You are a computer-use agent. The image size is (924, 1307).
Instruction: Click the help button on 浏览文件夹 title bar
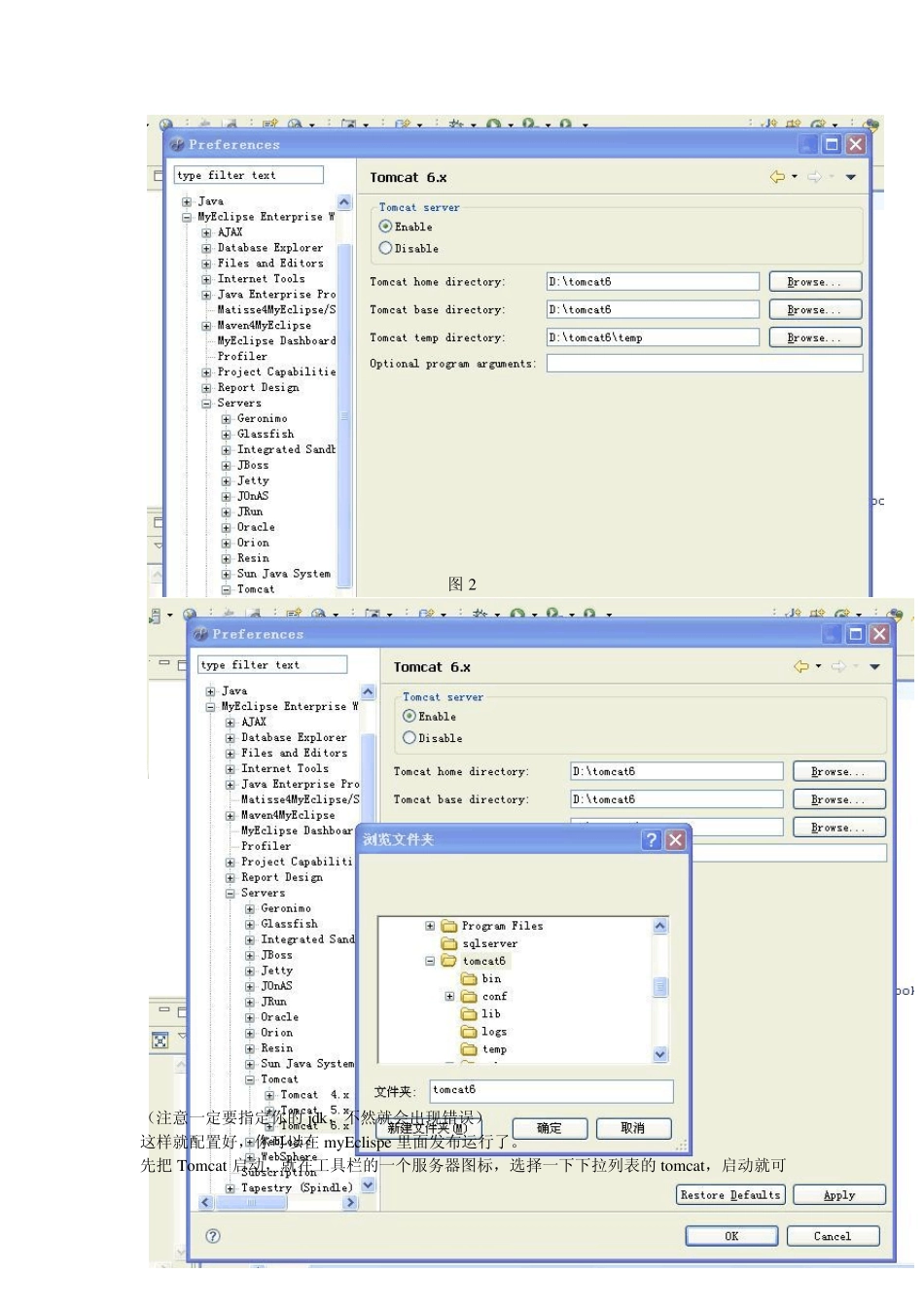[x=653, y=840]
